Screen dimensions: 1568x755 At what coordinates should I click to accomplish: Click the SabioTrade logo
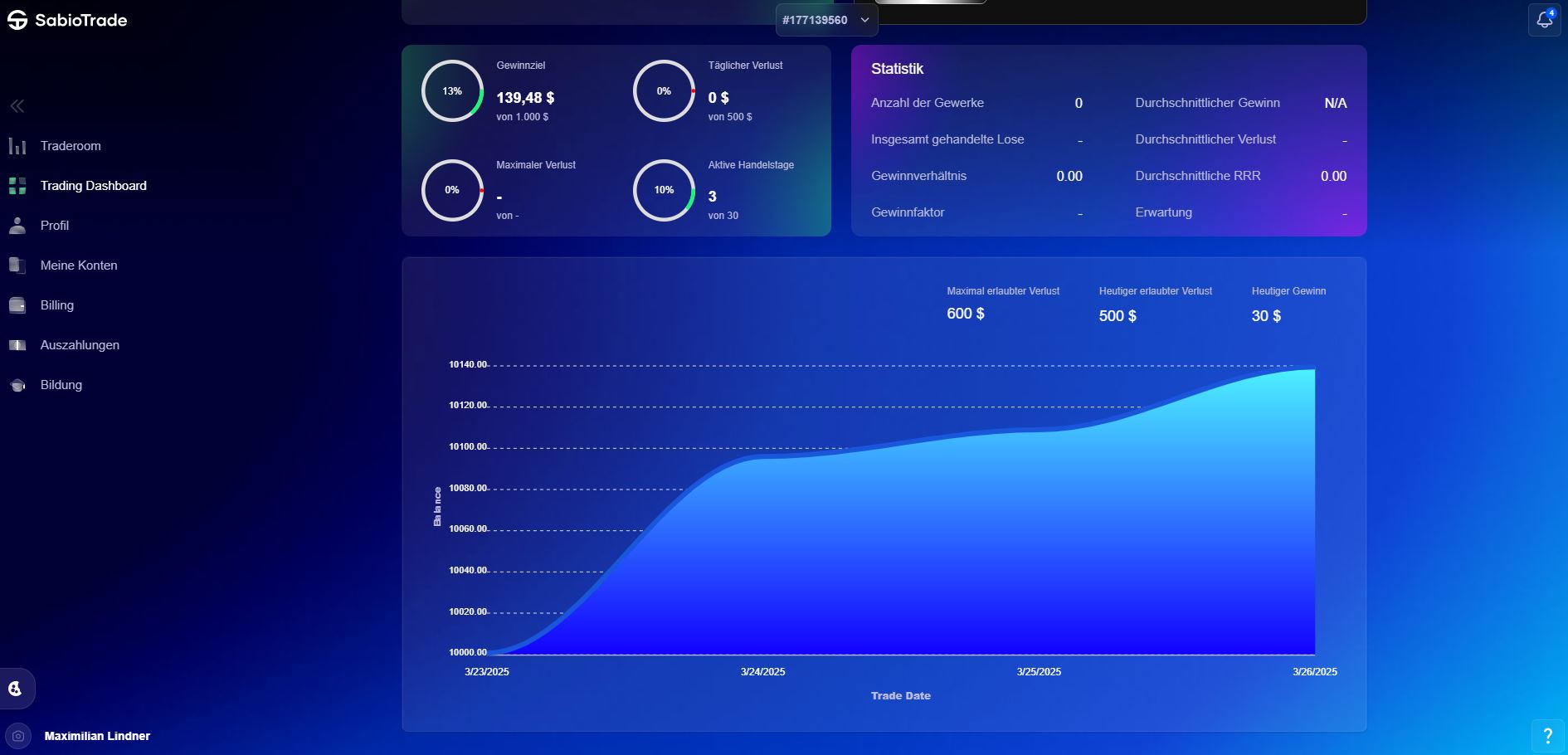67,20
